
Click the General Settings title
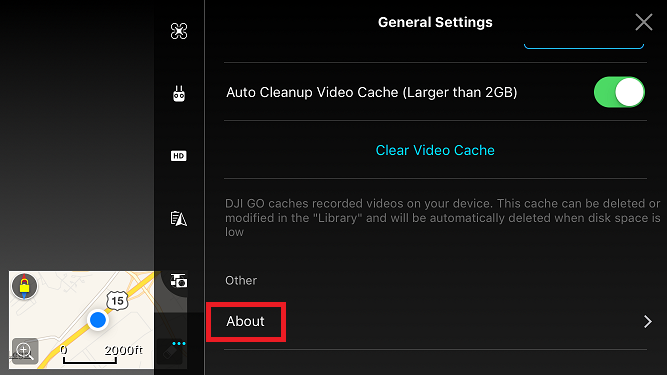pos(435,22)
